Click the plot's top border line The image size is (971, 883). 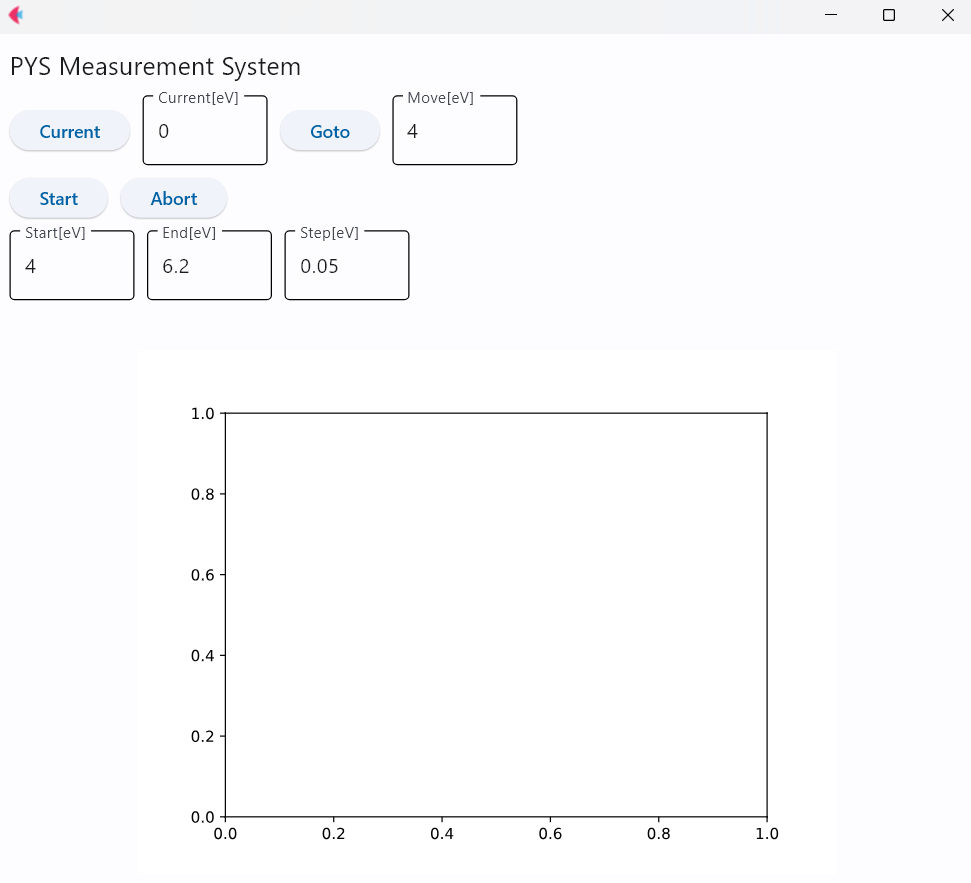(496, 413)
